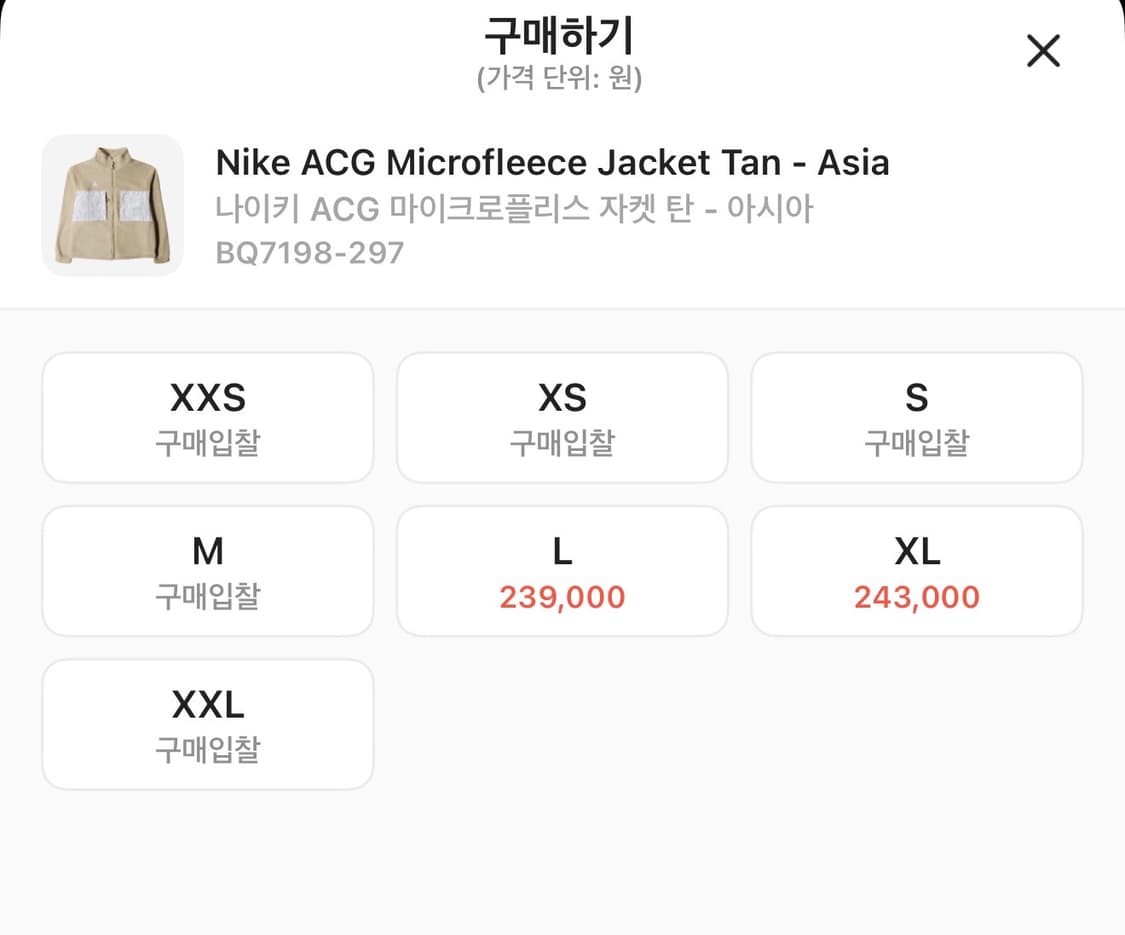
Task: Tap the Korean product name 나이키 ACG 마이크로플리스
Action: coord(514,209)
